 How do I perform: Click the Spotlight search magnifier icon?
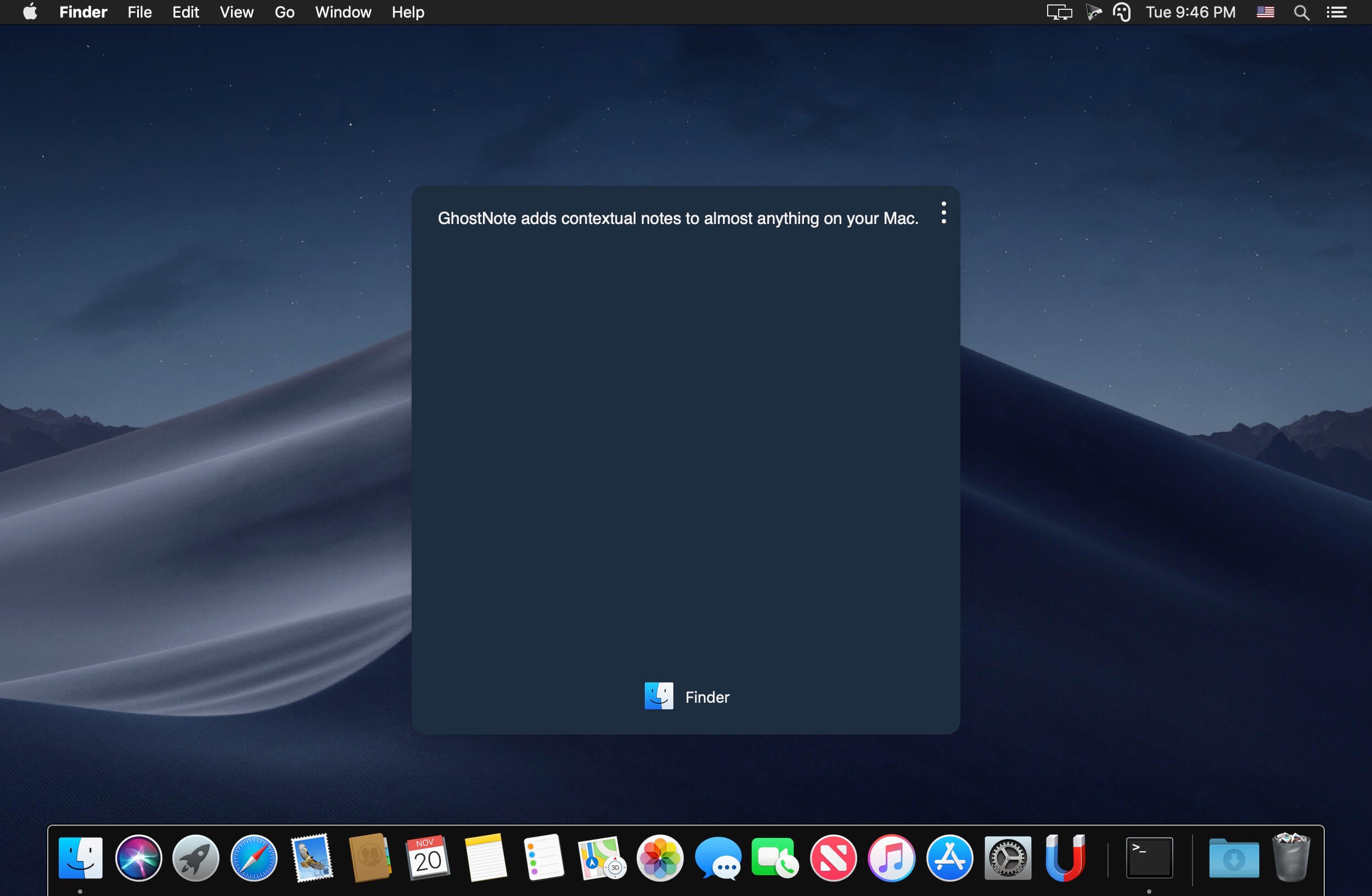pos(1301,12)
